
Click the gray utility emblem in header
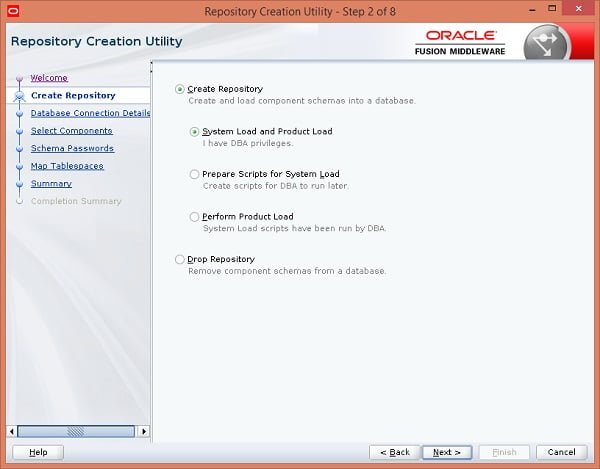click(x=546, y=43)
